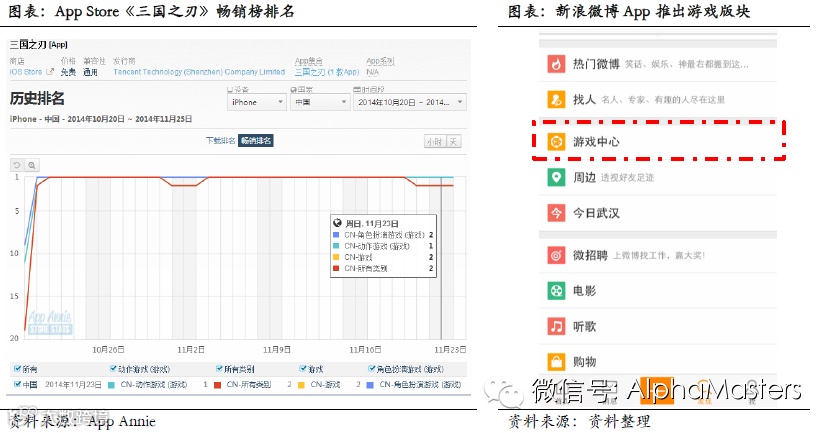The width and height of the screenshot is (828, 433).
Task: Tap the 微招聘 target icon
Action: (x=556, y=255)
